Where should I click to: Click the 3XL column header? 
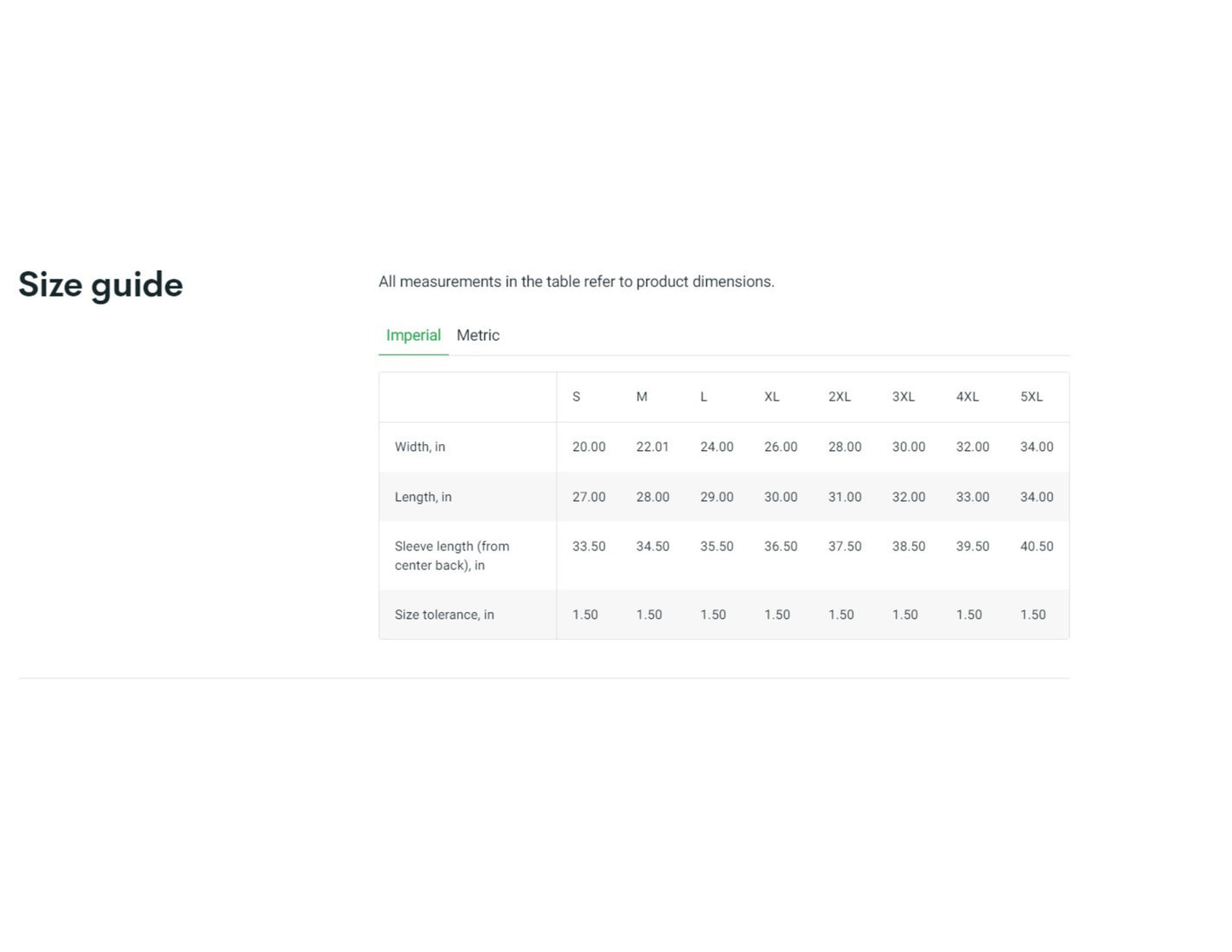click(x=903, y=396)
